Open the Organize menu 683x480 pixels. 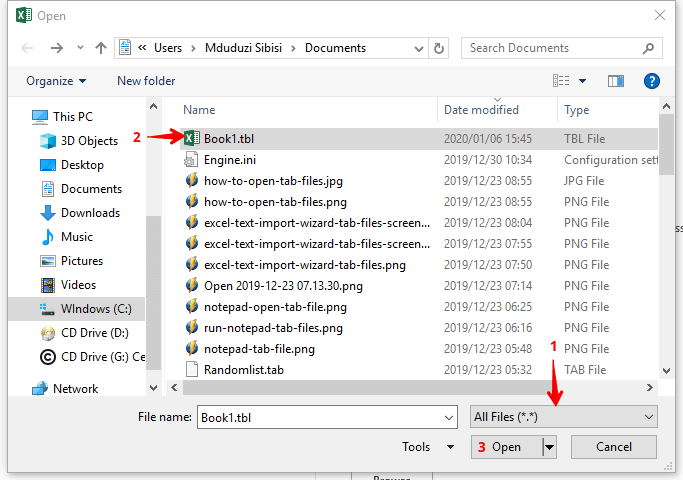coord(56,81)
